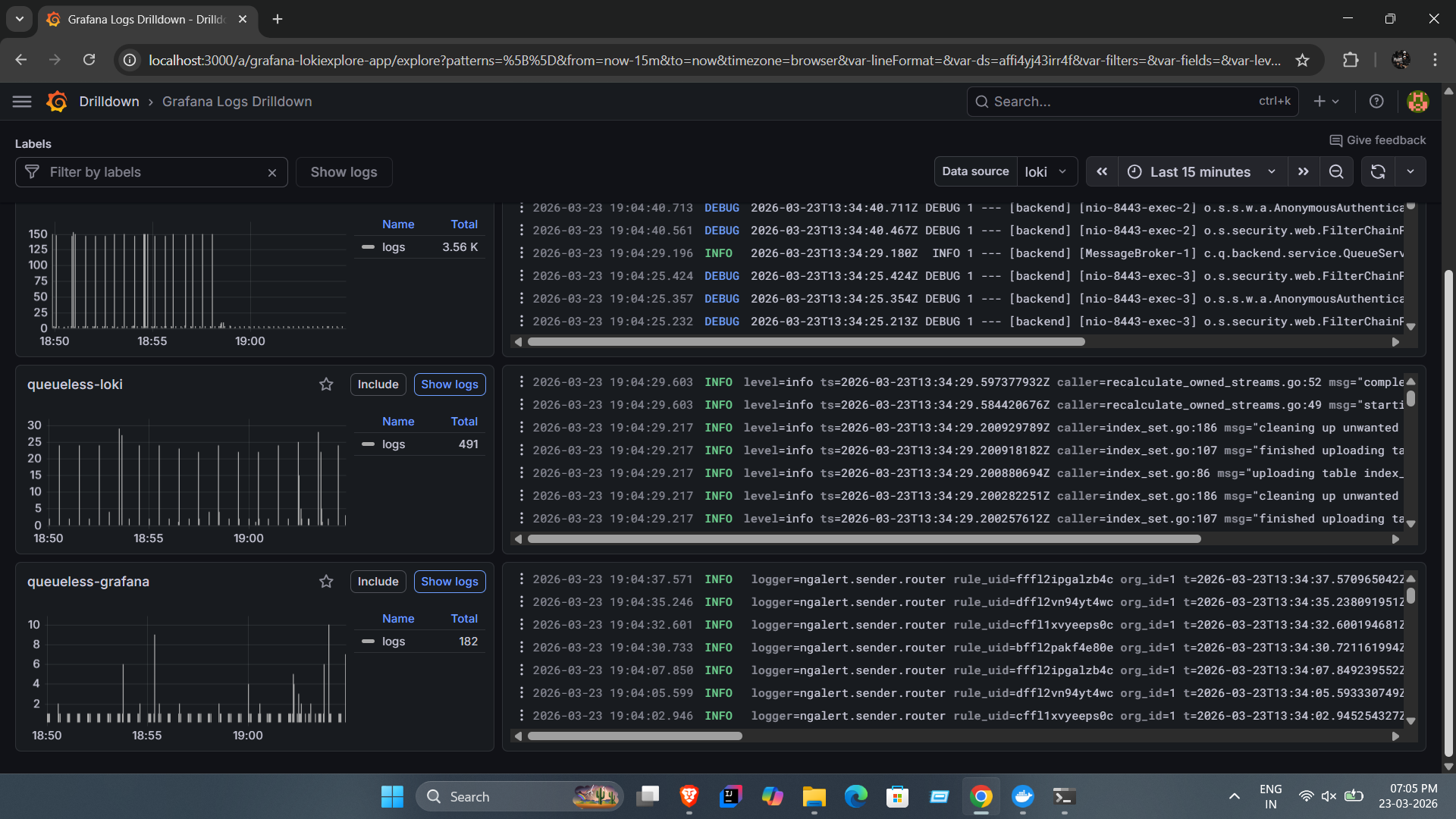Open the plus New menu dropdown

pos(1326,102)
